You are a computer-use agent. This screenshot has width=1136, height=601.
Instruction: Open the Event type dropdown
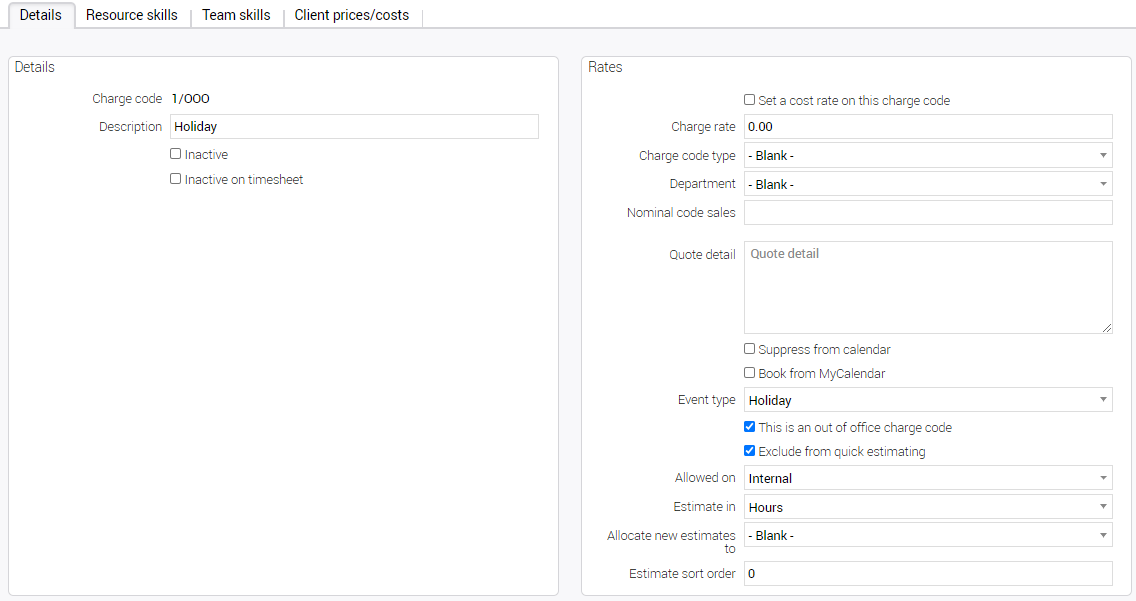927,400
